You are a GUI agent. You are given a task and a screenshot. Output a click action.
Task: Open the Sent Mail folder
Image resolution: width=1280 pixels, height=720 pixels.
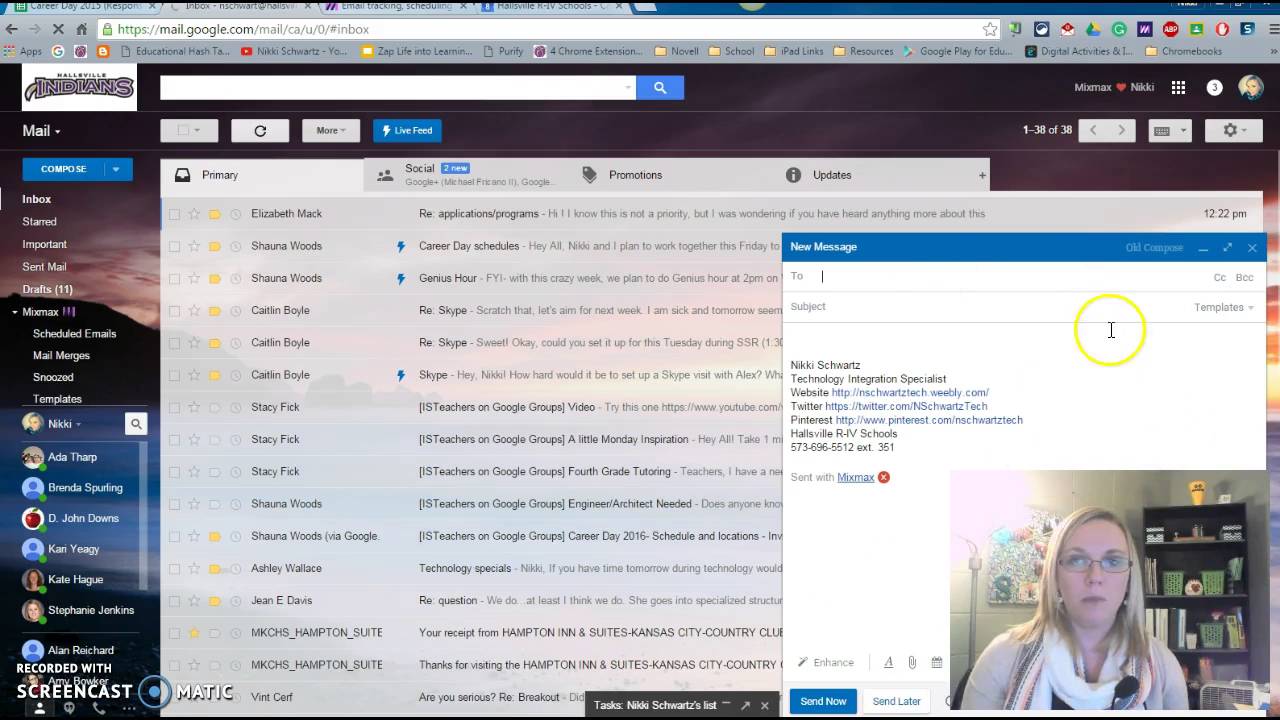(x=44, y=267)
